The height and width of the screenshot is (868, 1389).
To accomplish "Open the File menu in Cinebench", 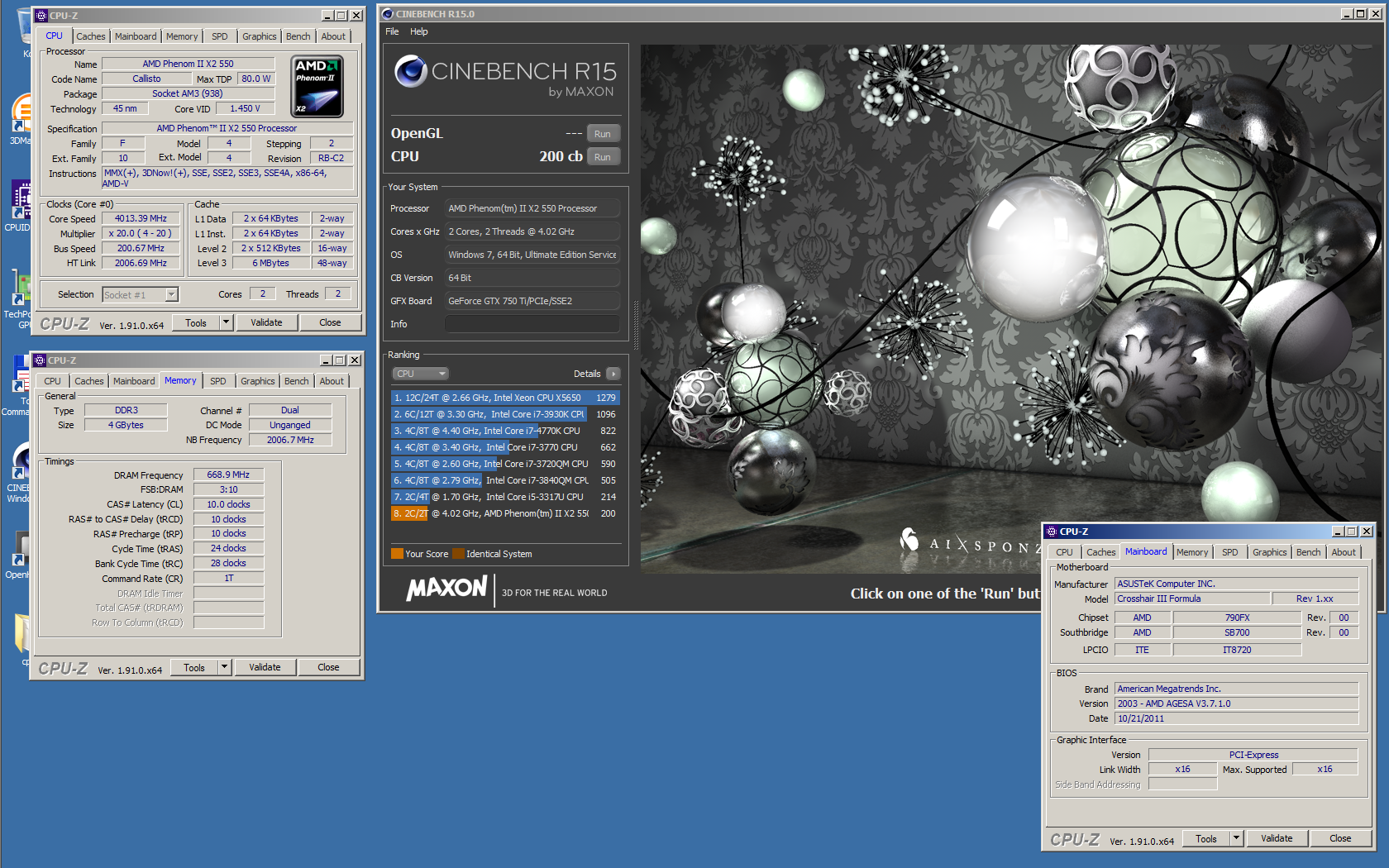I will point(392,31).
